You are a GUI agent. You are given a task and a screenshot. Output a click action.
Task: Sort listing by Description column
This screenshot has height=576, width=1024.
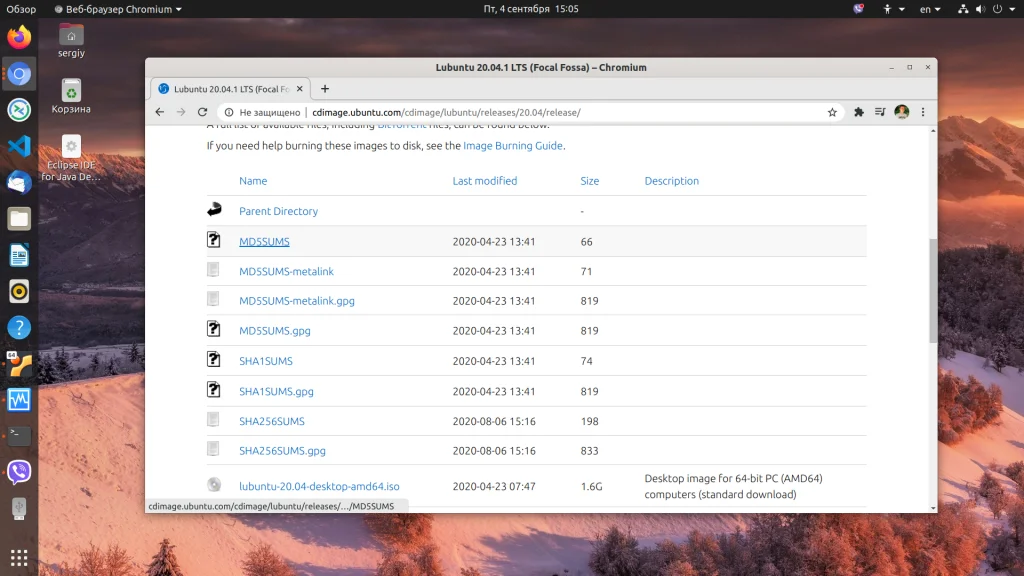(671, 181)
